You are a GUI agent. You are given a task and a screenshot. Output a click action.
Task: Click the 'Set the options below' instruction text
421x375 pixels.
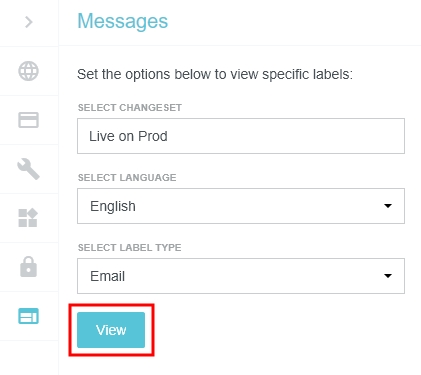point(215,74)
